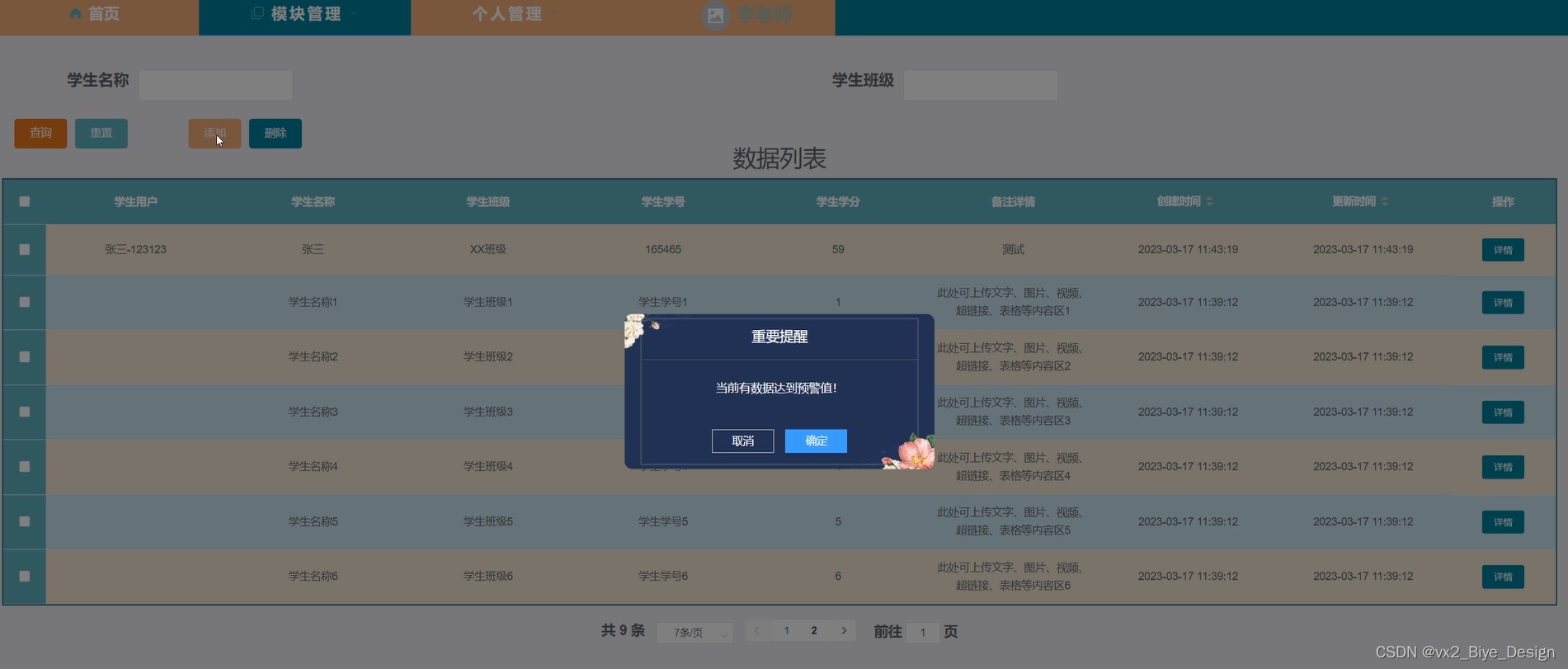Toggle the select-all header checkbox
1568x669 pixels.
25,201
